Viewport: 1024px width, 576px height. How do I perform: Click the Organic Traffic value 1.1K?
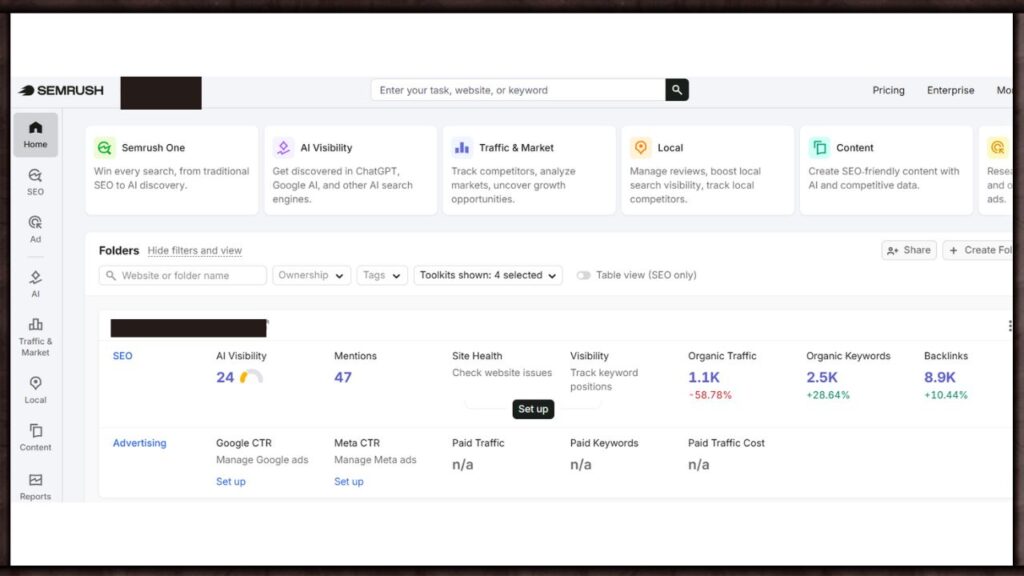703,377
